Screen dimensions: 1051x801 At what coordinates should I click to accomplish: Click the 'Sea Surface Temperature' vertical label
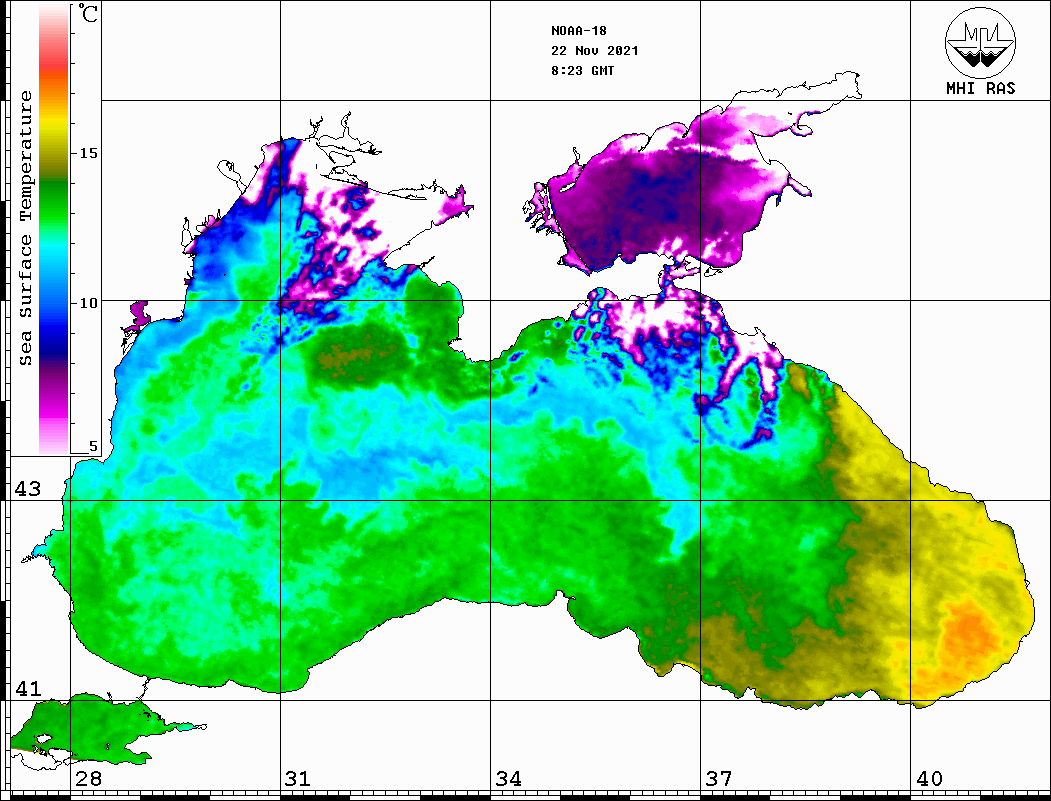[25, 229]
